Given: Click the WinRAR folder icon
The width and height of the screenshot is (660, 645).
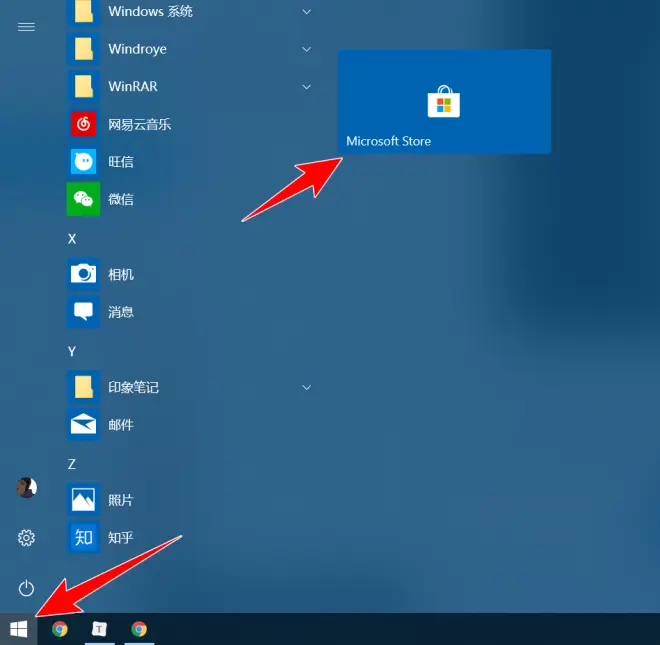Looking at the screenshot, I should pyautogui.click(x=83, y=86).
